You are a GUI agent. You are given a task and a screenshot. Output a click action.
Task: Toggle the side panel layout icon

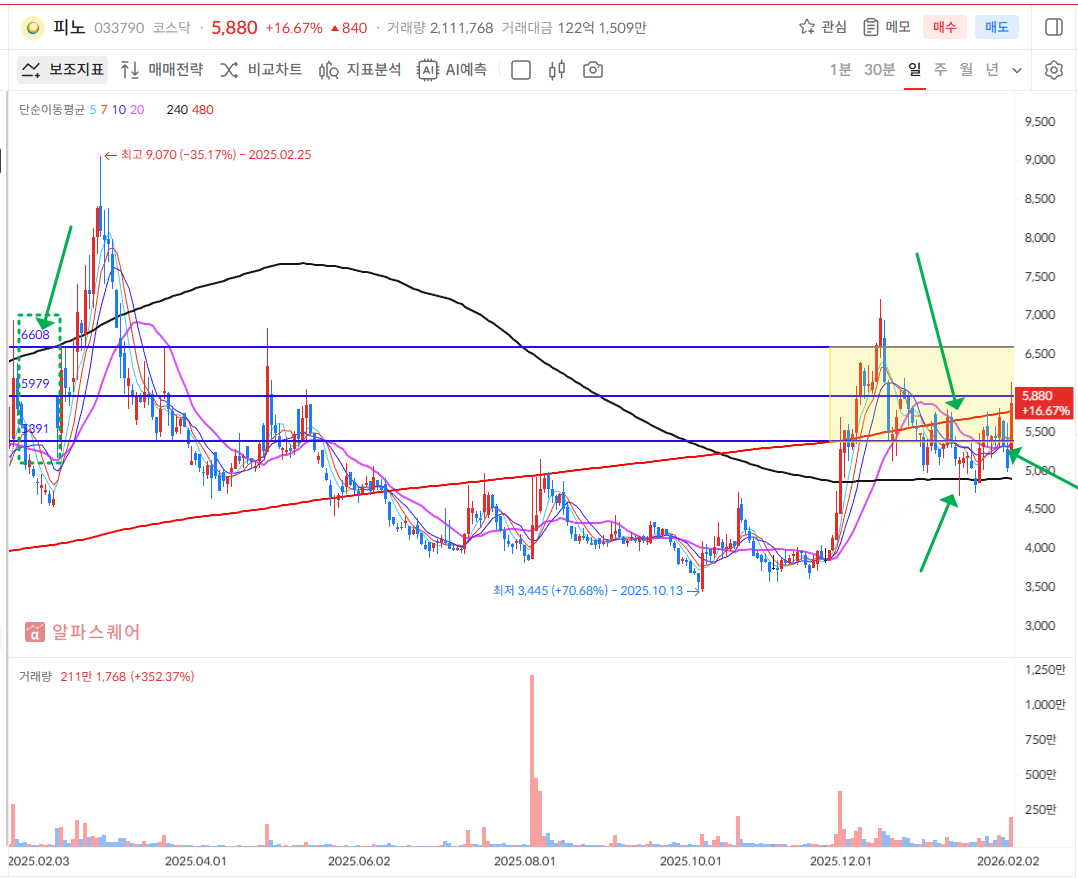pyautogui.click(x=1053, y=27)
